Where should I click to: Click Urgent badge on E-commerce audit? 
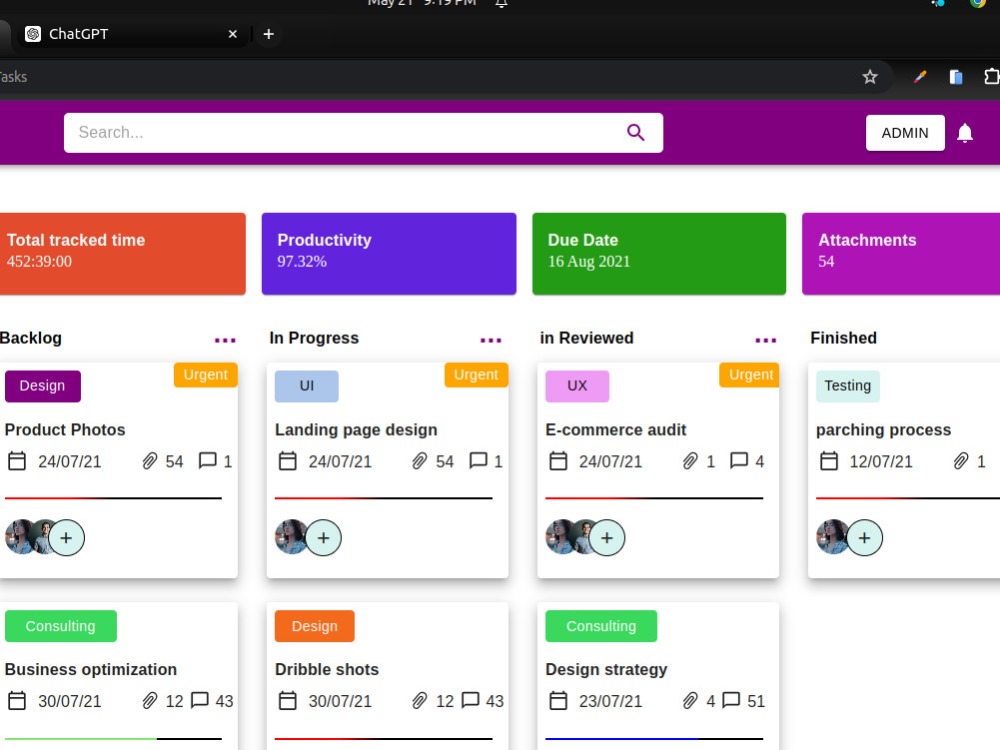751,375
